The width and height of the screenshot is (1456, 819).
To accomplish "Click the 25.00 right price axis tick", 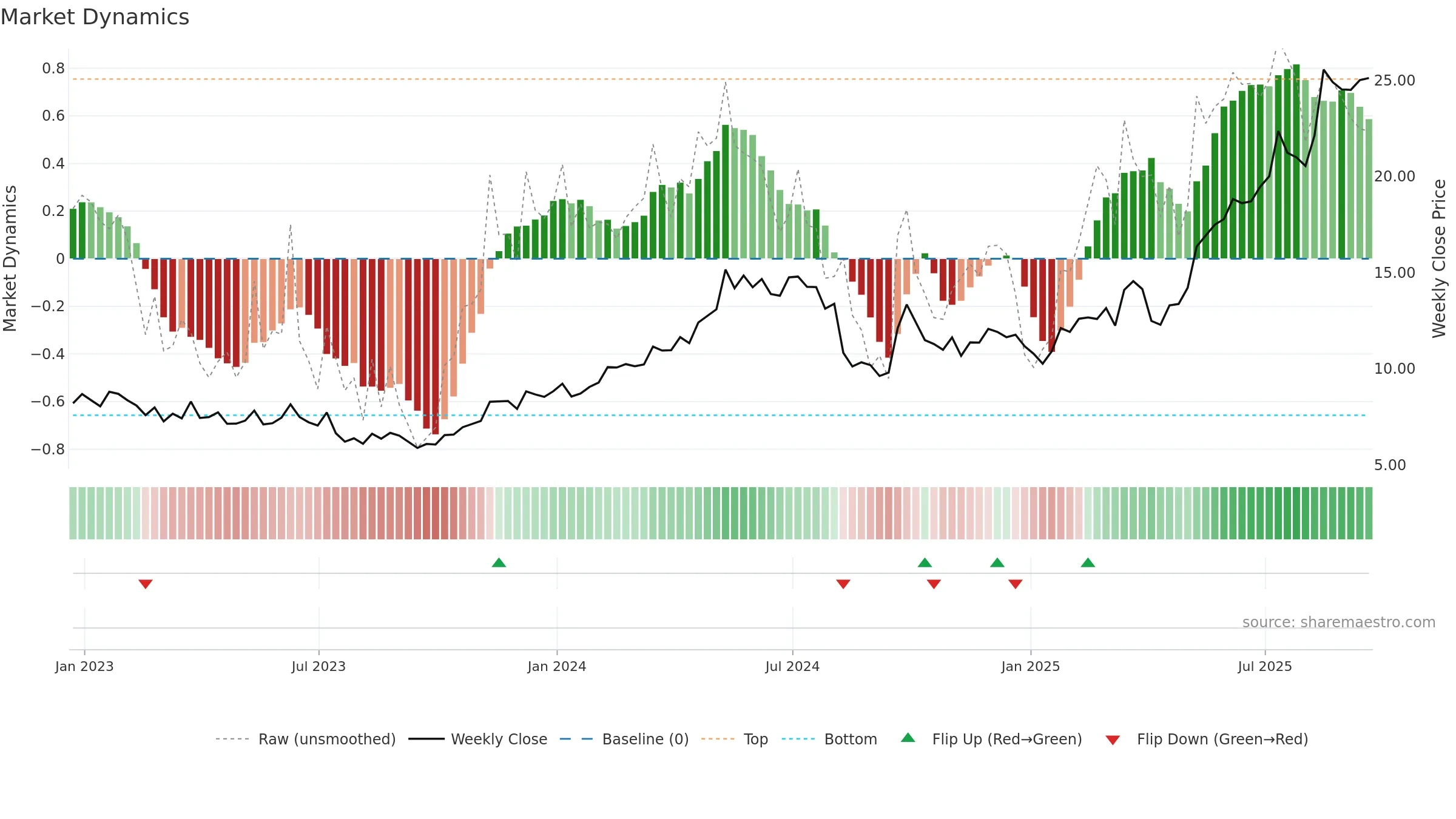I will pos(1395,80).
